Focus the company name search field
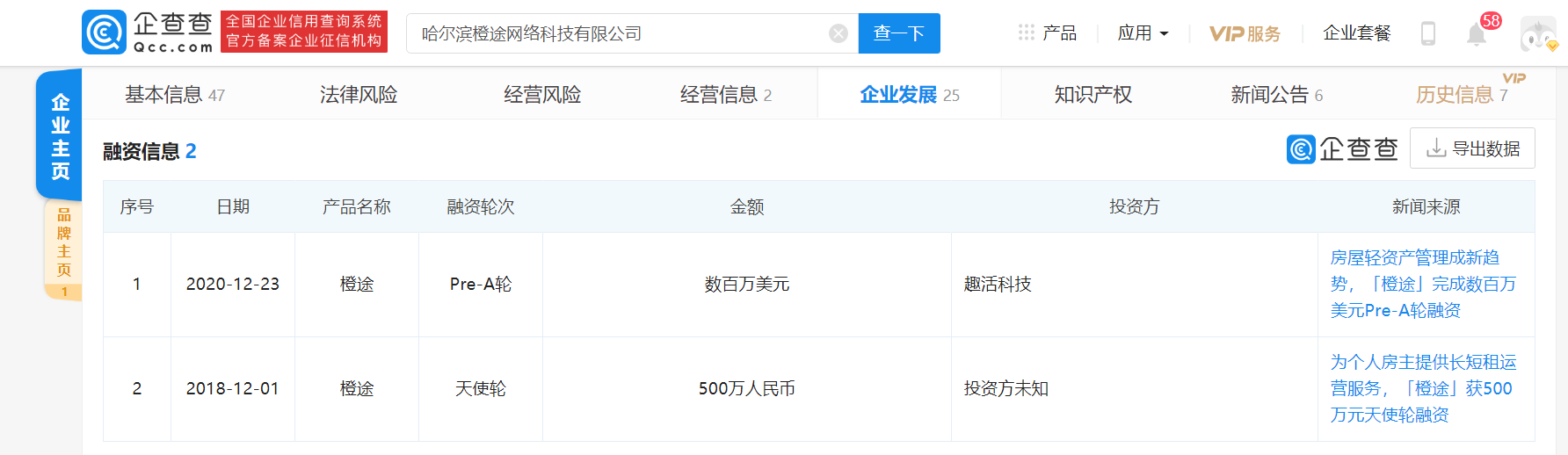Viewport: 1568px width, 455px height. [x=615, y=33]
